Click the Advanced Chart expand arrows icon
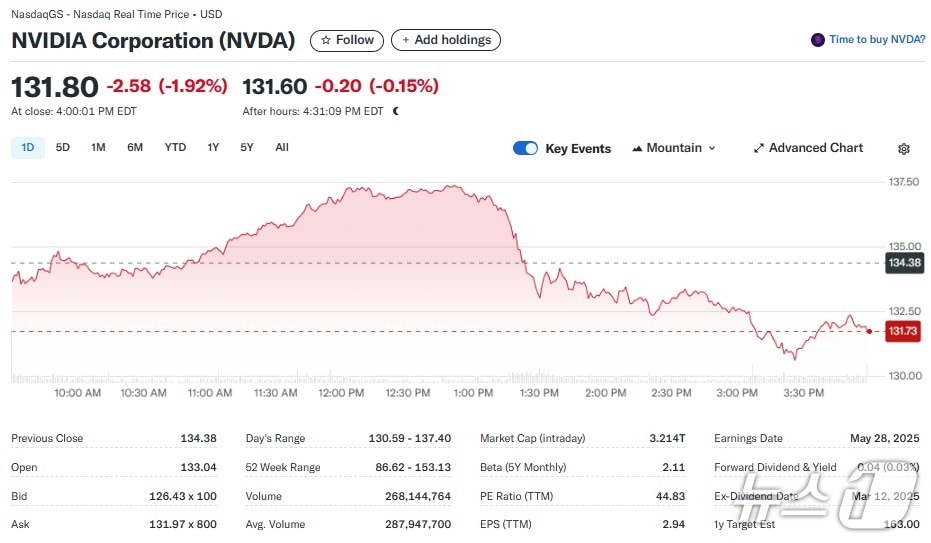The image size is (931, 543). 759,148
